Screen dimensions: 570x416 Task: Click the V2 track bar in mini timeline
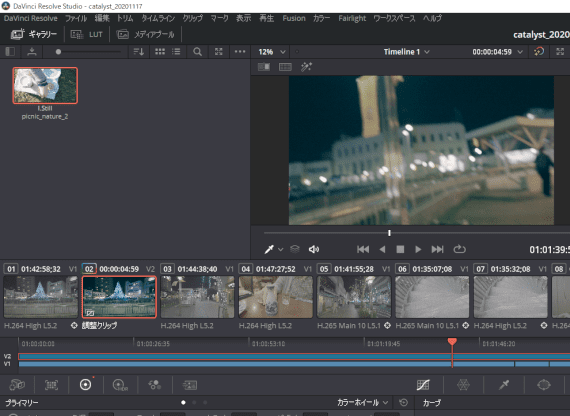tap(294, 356)
